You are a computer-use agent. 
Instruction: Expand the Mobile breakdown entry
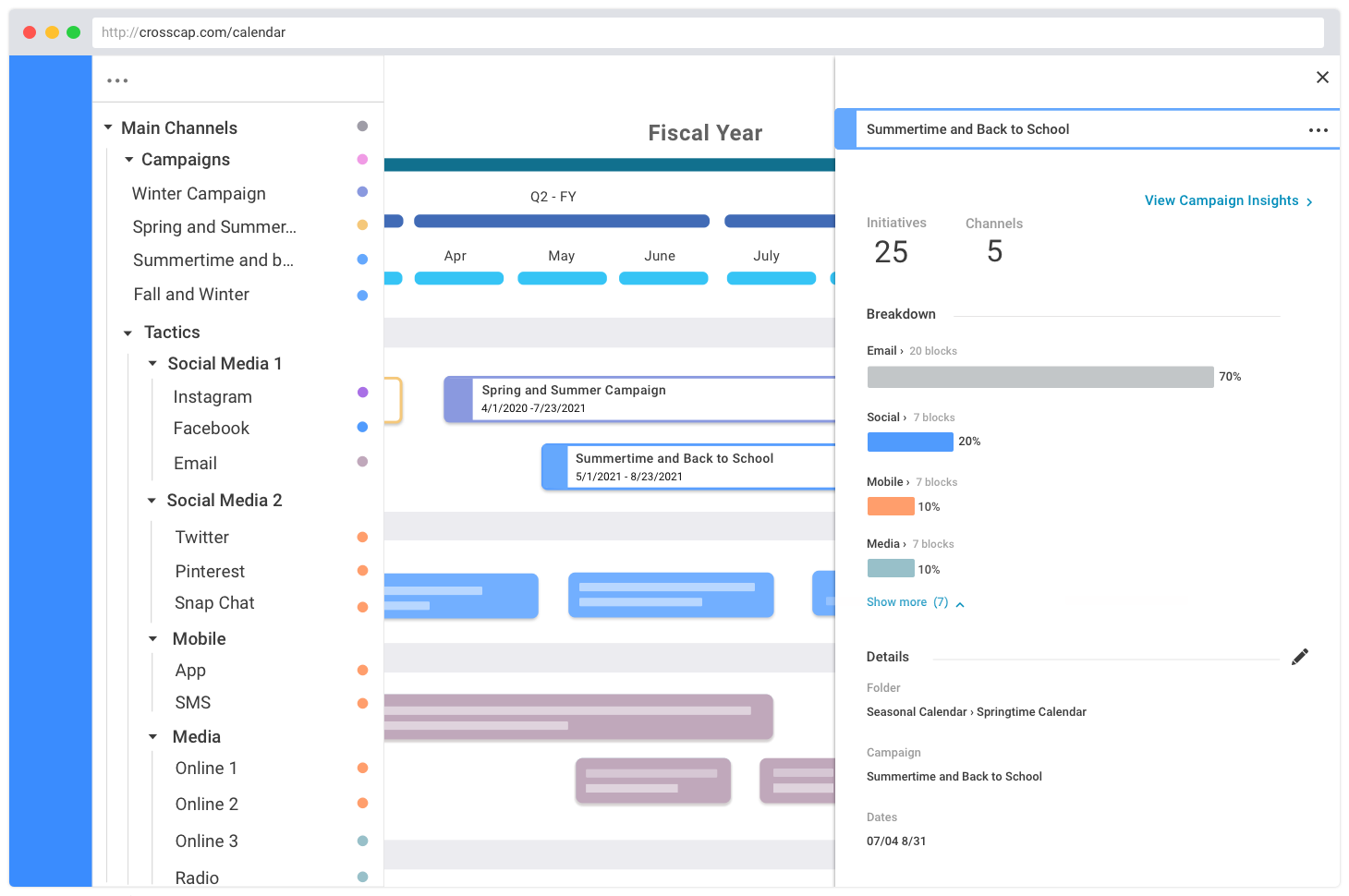912,482
